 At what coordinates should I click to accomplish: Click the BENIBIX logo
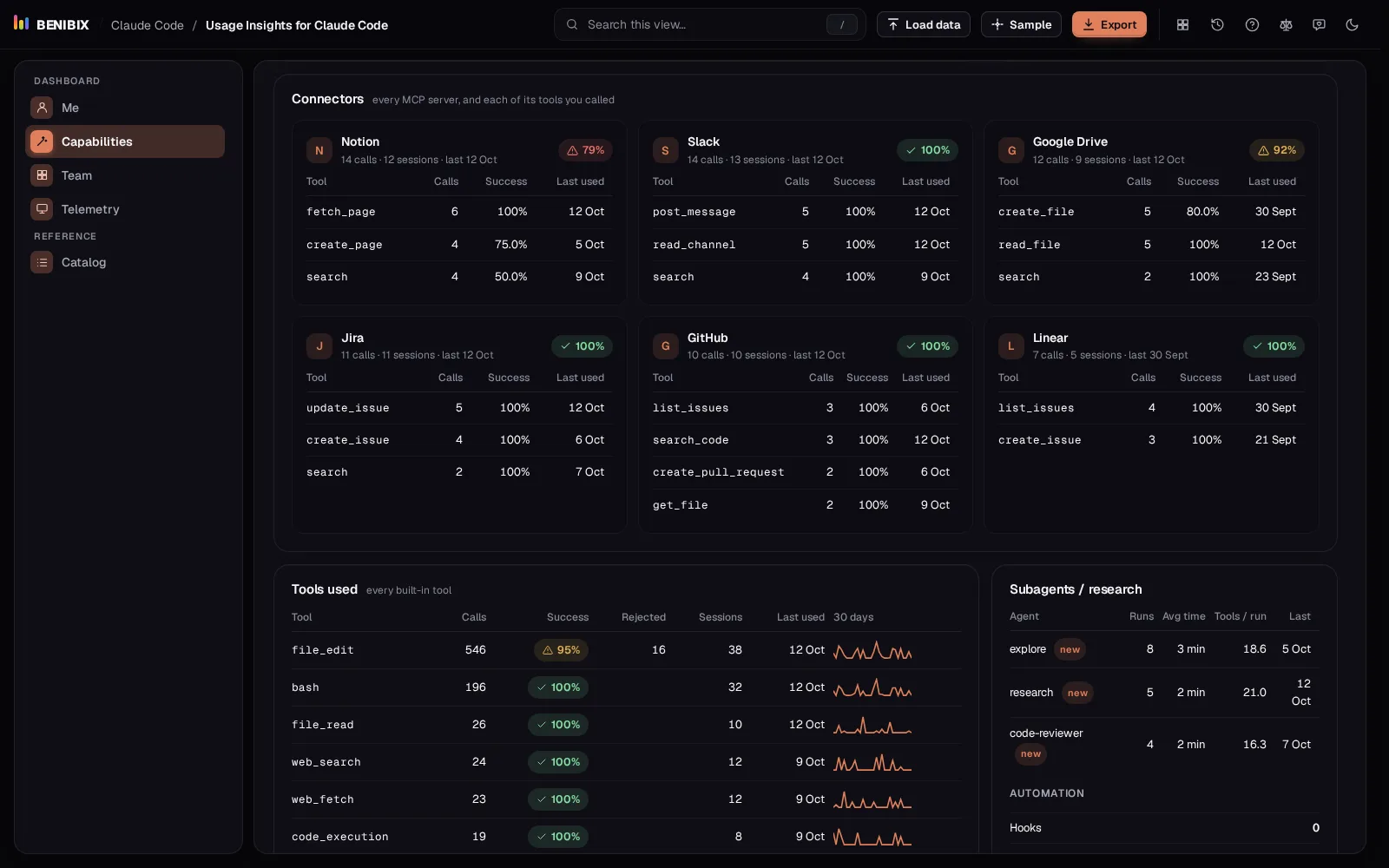point(52,24)
